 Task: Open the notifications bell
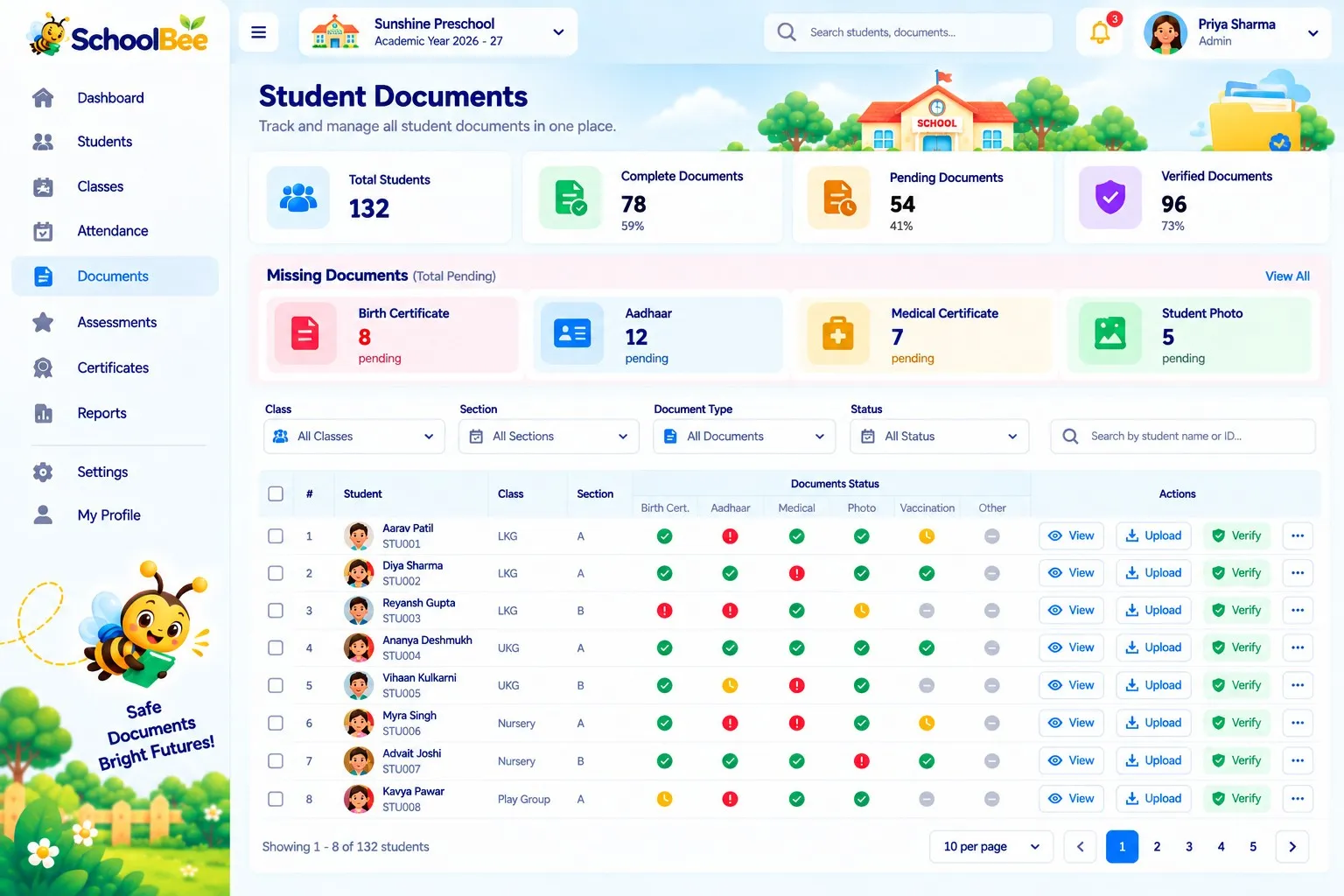[1100, 33]
